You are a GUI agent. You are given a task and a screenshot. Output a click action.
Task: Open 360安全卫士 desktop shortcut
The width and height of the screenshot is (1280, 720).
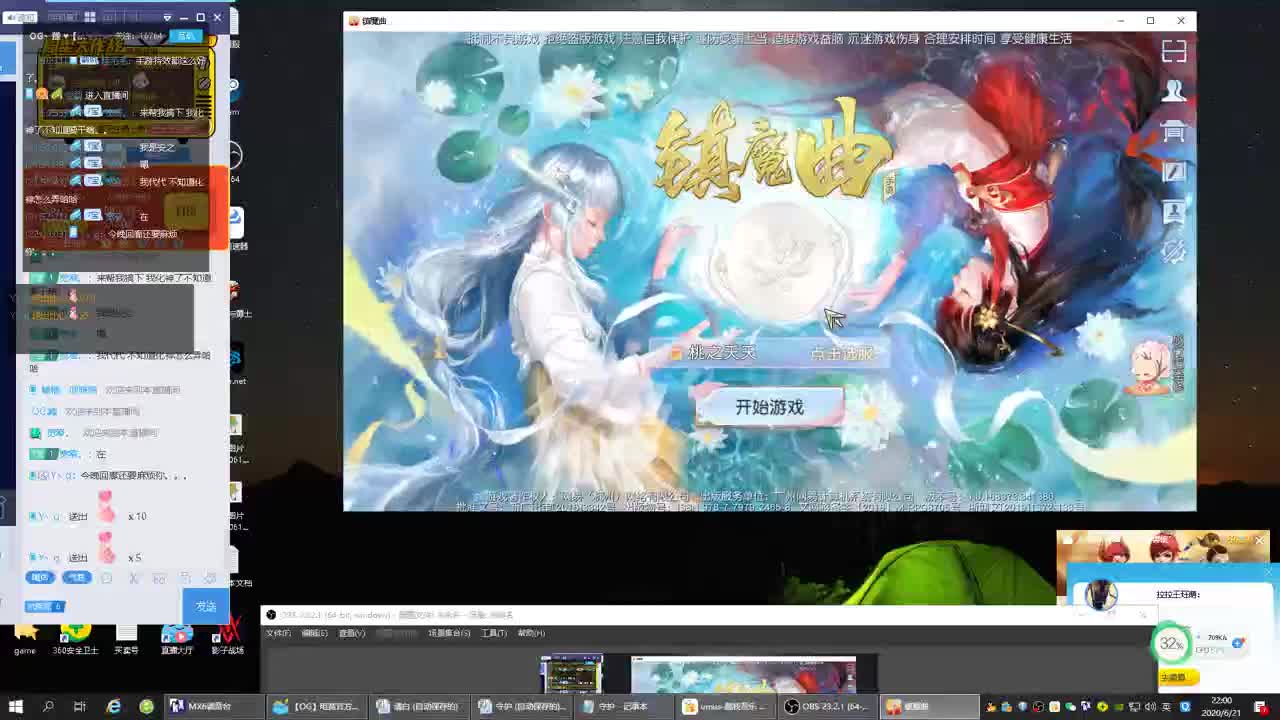76,637
